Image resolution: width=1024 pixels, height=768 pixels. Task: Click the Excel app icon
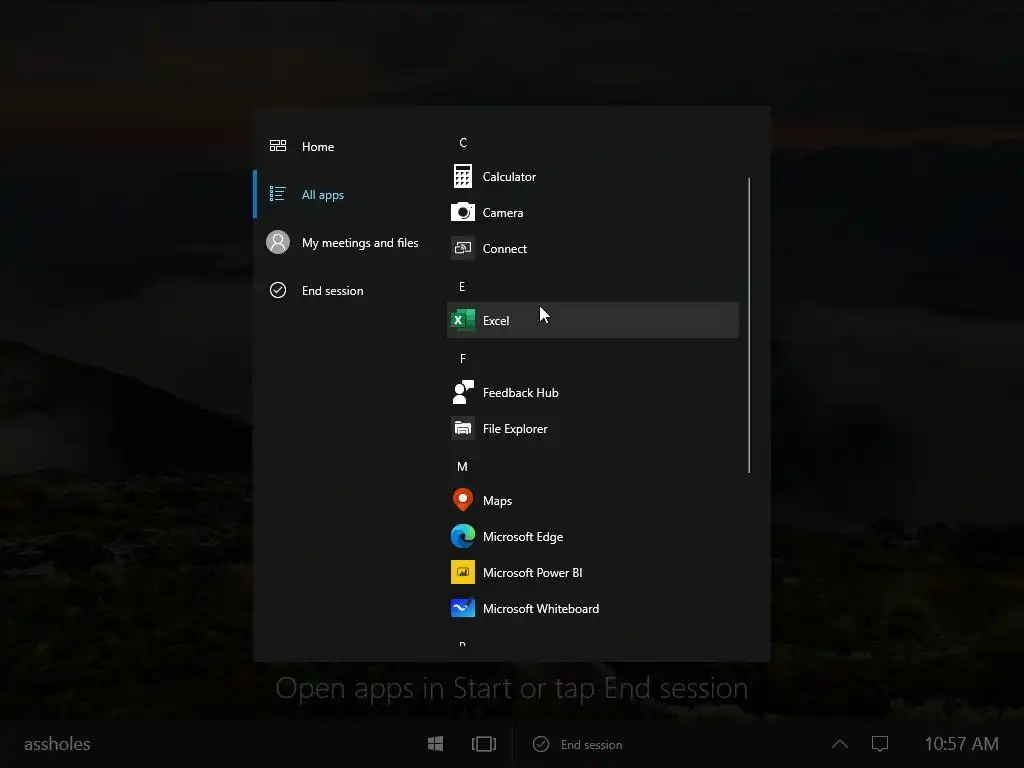click(462, 320)
